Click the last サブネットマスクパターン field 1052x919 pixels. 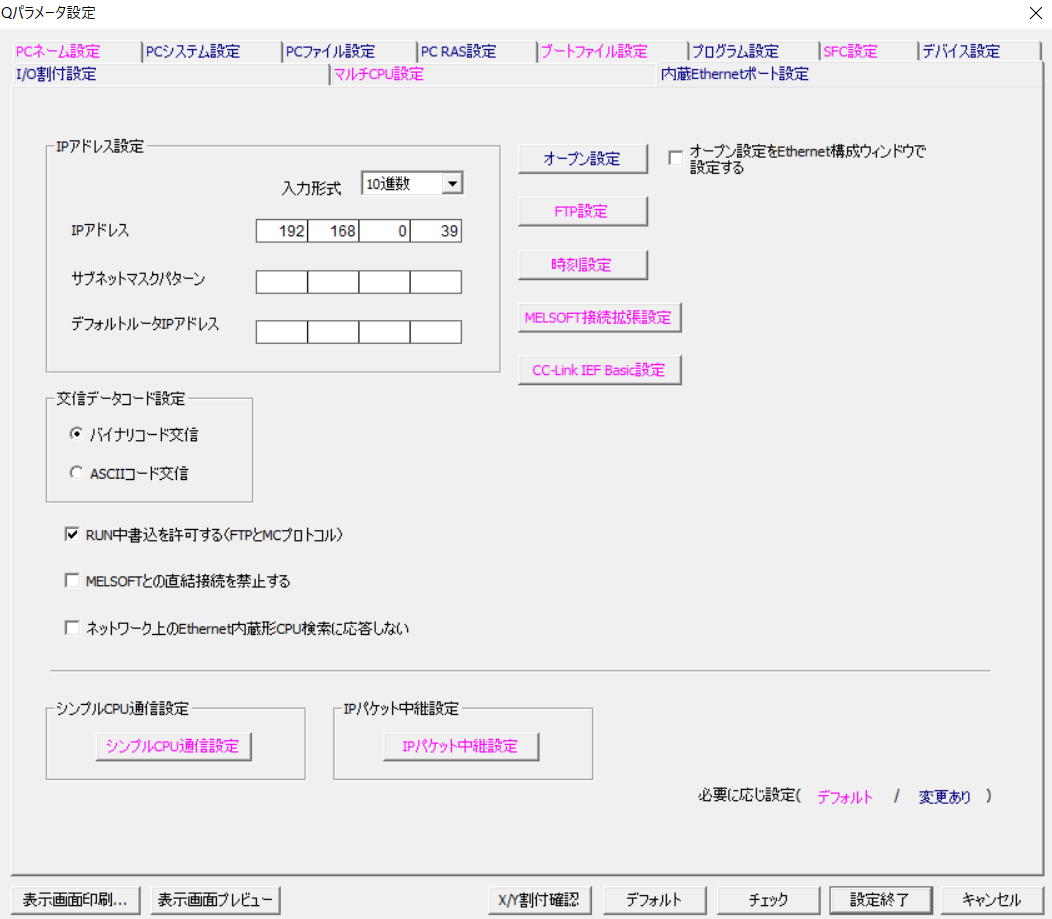[x=436, y=282]
